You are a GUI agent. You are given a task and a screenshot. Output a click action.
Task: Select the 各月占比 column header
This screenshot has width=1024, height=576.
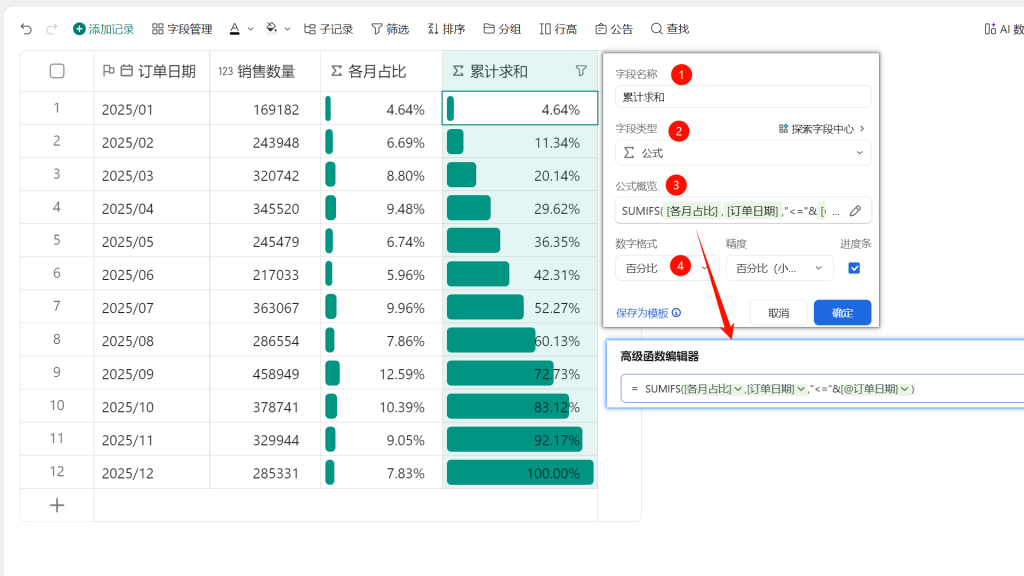pos(381,71)
